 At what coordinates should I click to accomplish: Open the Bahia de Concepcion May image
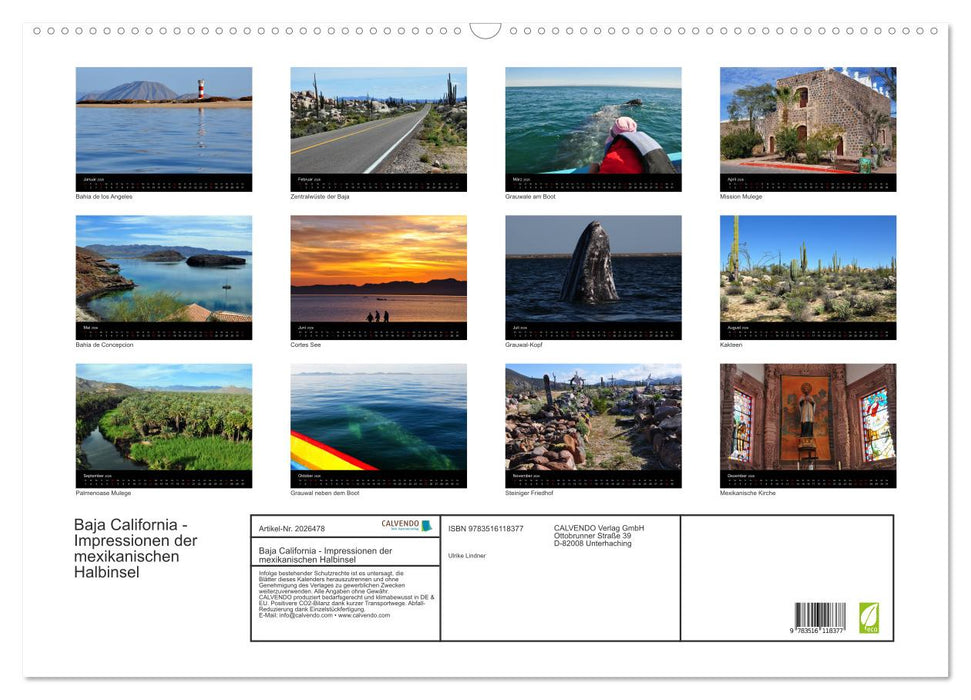click(164, 276)
